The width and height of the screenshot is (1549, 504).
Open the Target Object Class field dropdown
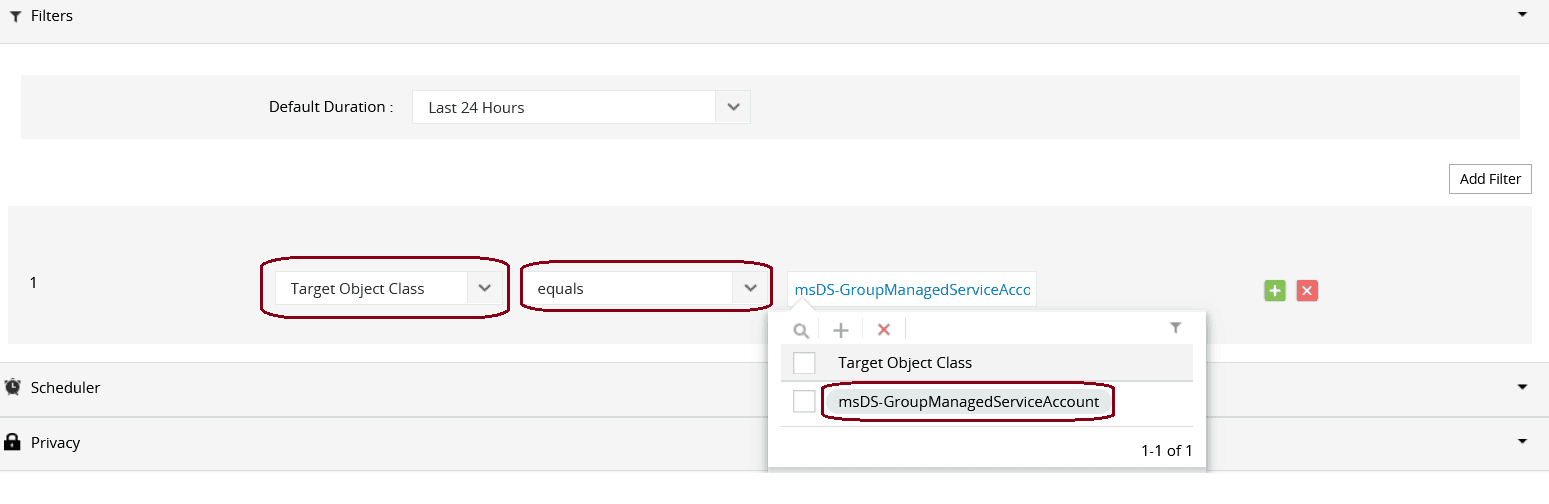(x=484, y=288)
